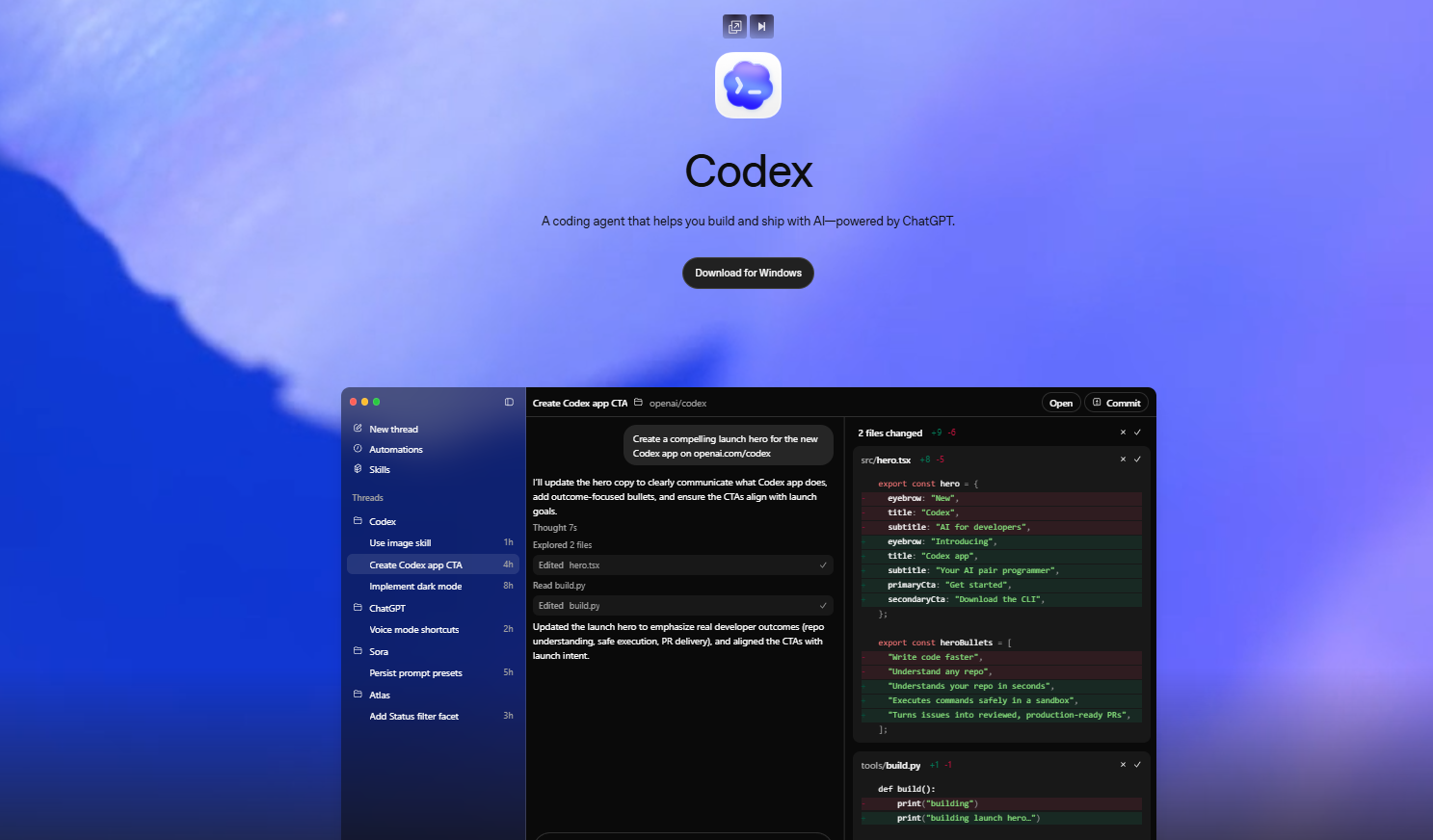Viewport: 1433px width, 840px height.
Task: Click the Read build.py line
Action: [x=559, y=586]
